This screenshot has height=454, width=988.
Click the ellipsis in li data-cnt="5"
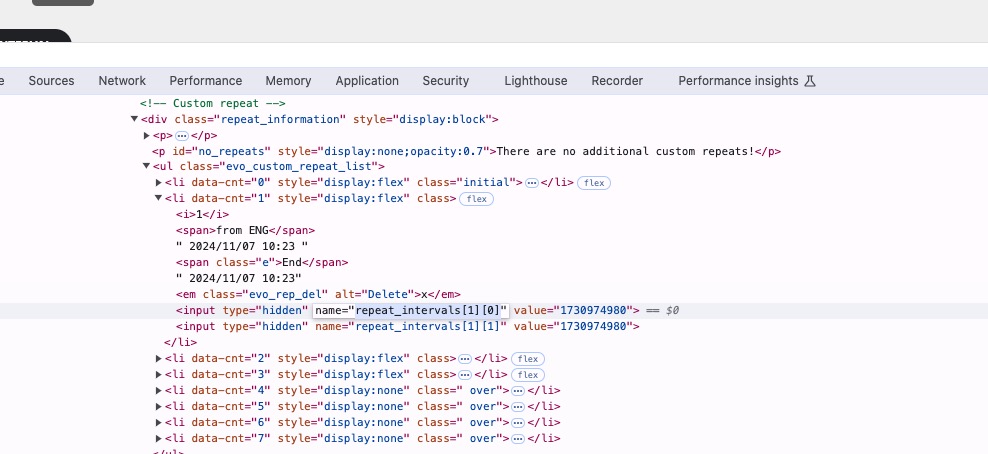tap(518, 407)
